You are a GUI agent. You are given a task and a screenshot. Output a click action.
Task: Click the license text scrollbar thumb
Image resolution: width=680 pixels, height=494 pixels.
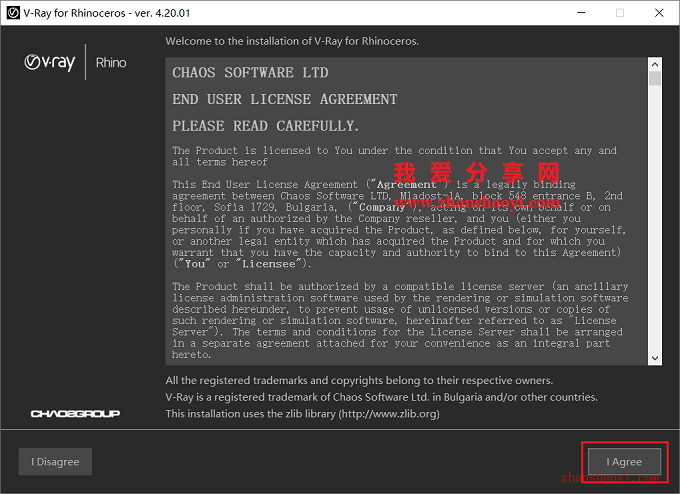pos(655,79)
